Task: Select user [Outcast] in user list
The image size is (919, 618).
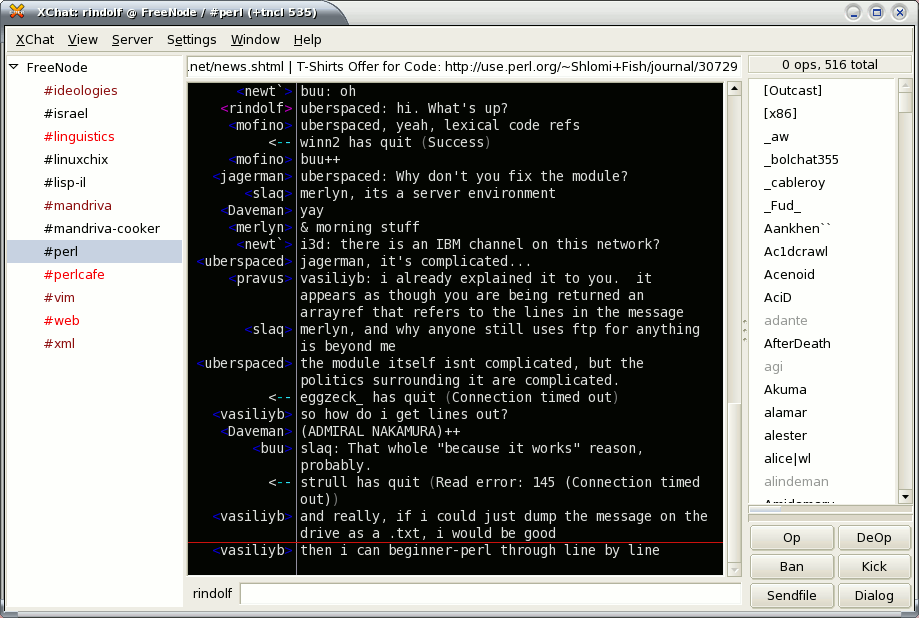Action: point(792,90)
